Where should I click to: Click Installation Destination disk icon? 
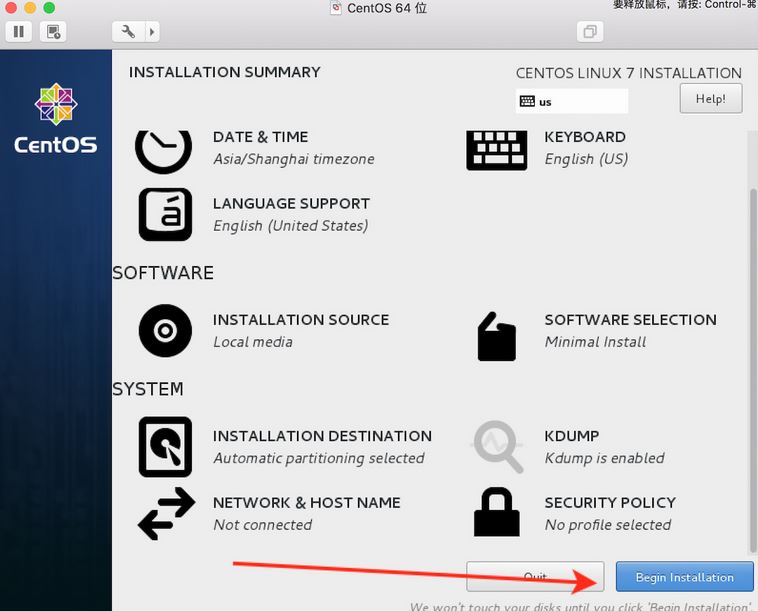[x=165, y=447]
